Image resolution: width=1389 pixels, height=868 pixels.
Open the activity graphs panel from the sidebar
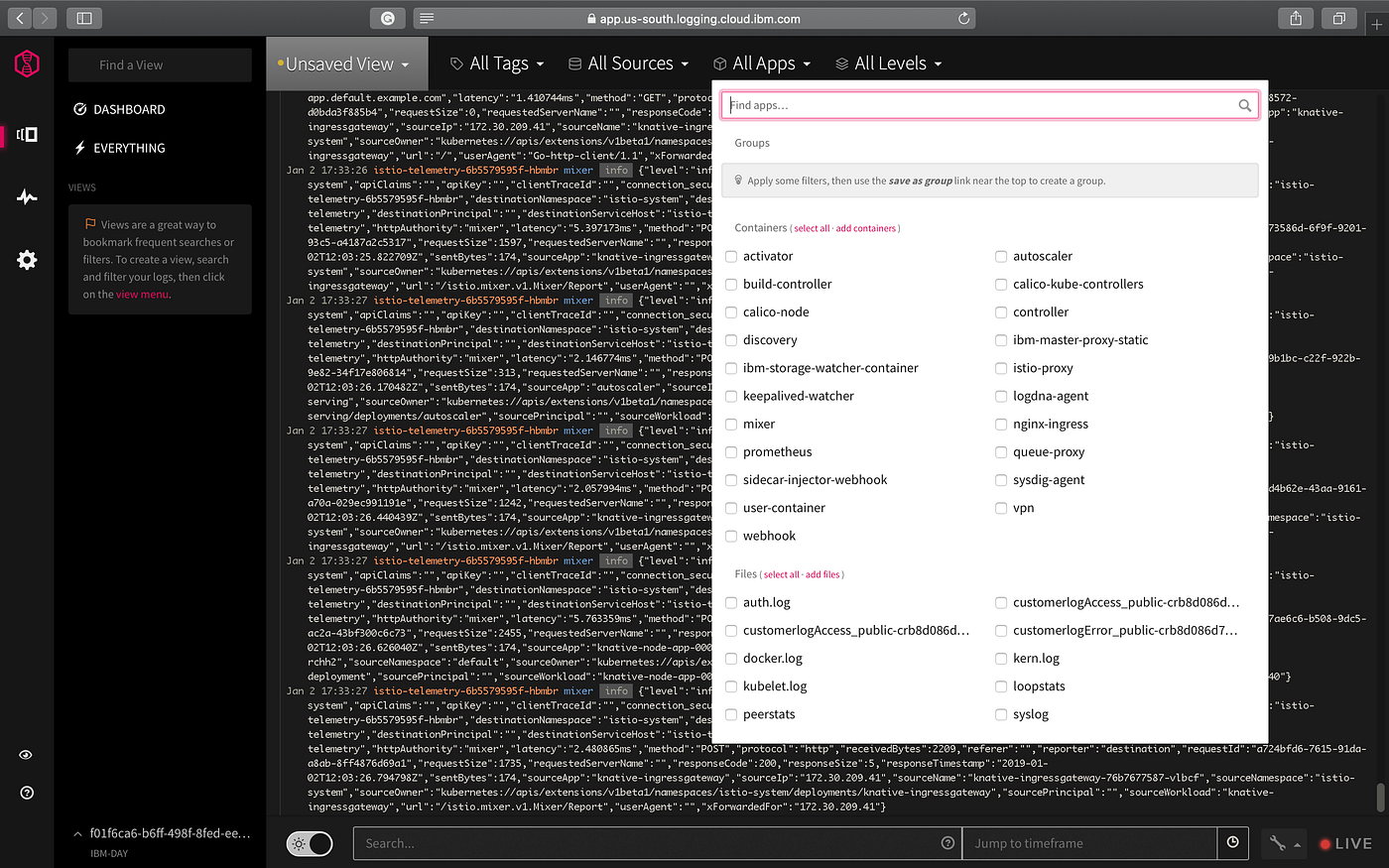[26, 196]
